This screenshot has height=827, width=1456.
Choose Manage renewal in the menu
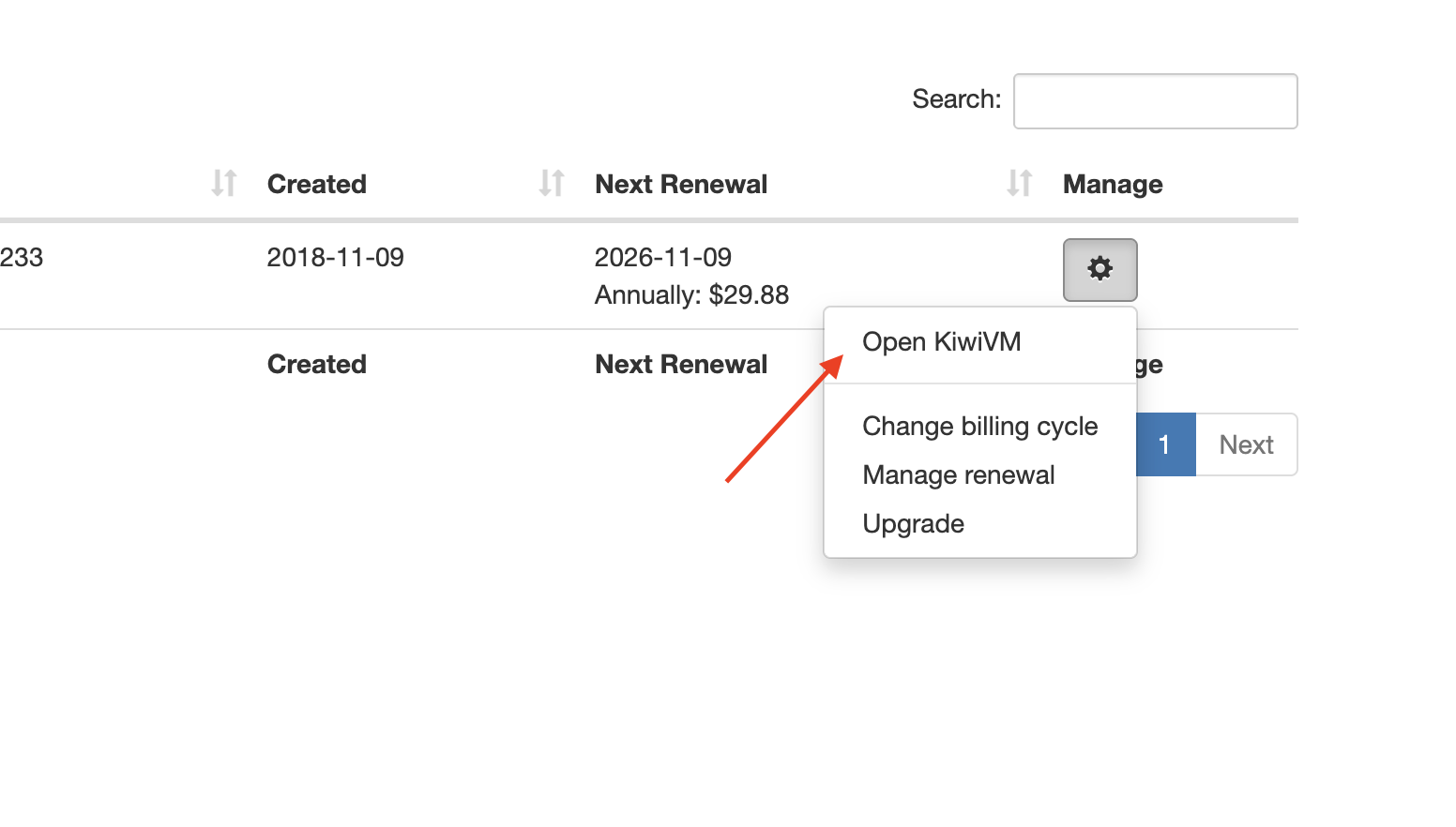[x=958, y=475]
